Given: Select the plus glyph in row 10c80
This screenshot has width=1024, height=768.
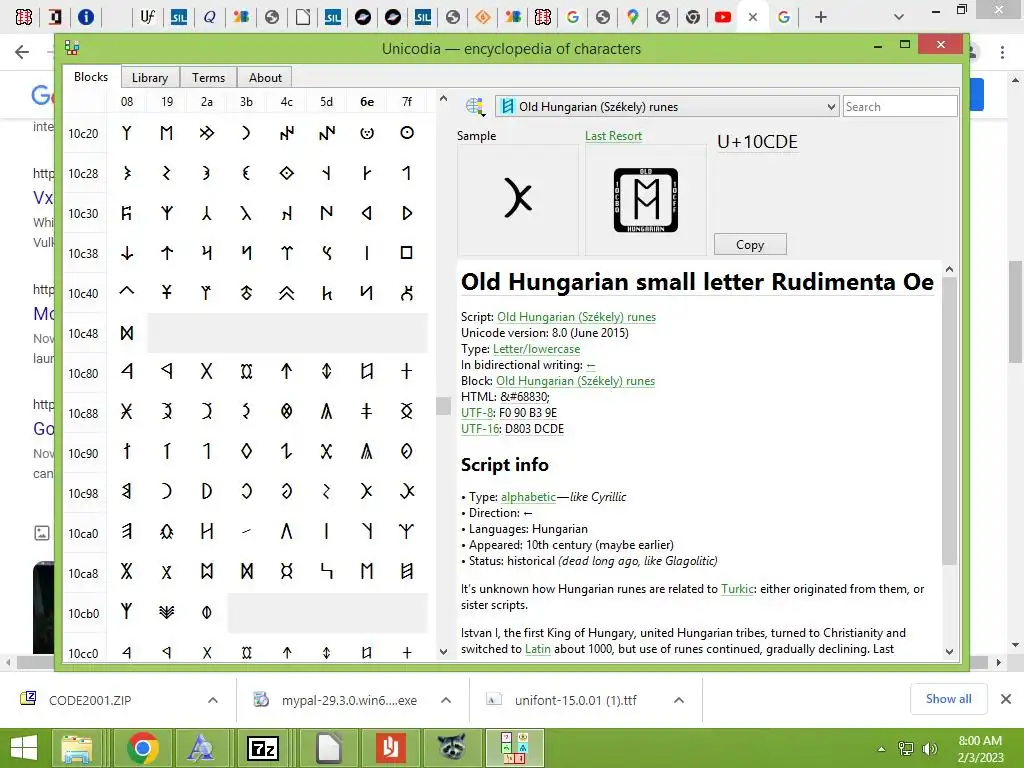Looking at the screenshot, I should 406,372.
